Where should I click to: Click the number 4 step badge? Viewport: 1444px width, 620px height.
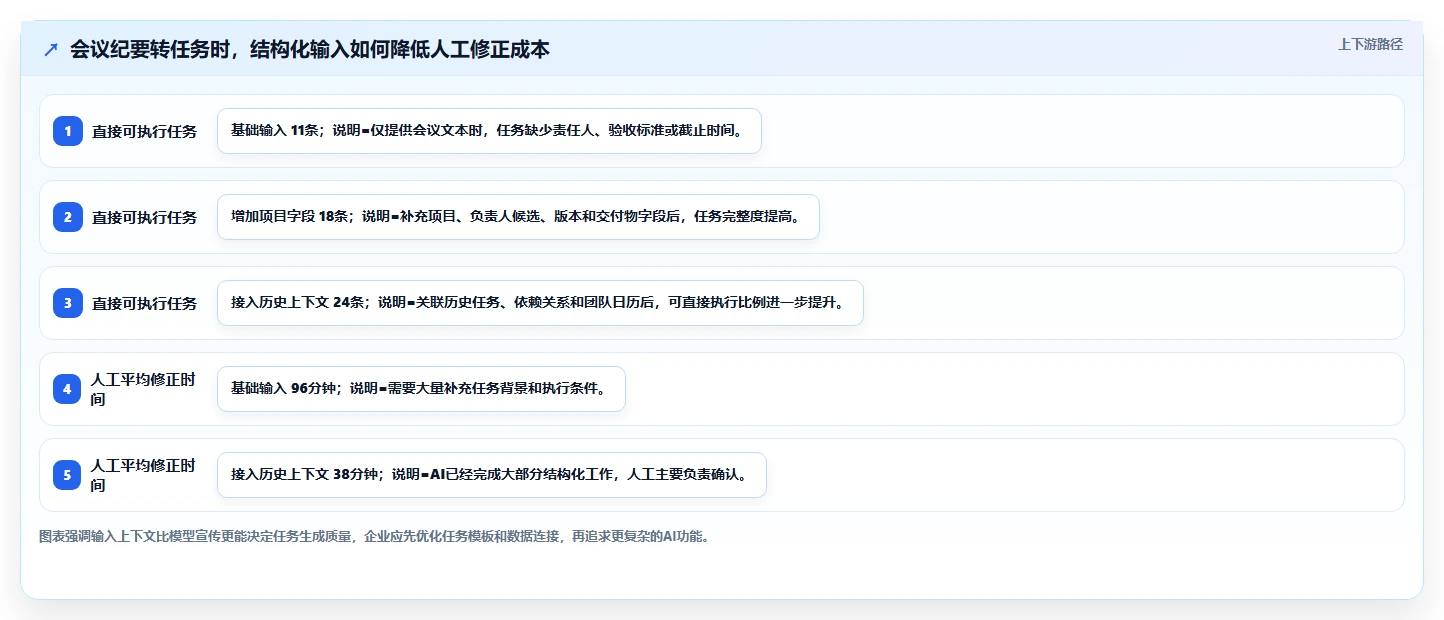68,389
